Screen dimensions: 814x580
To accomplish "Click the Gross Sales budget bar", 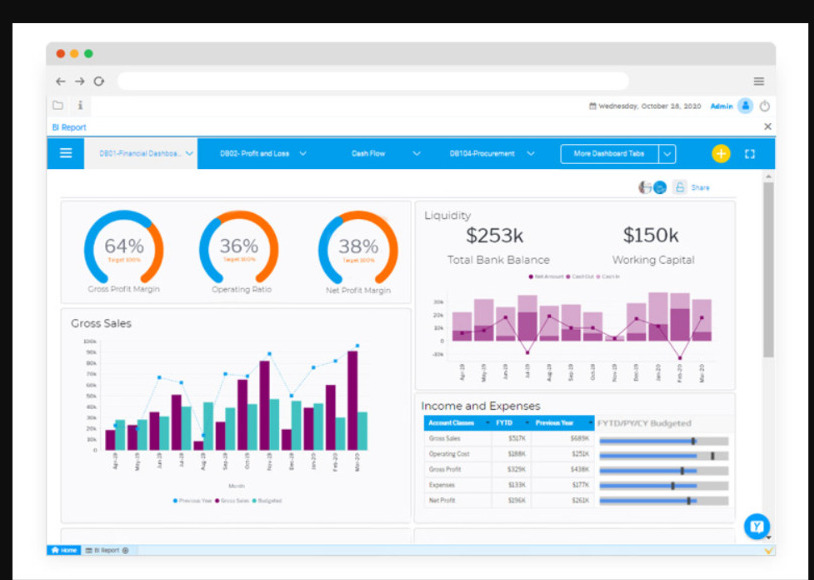I will click(663, 441).
